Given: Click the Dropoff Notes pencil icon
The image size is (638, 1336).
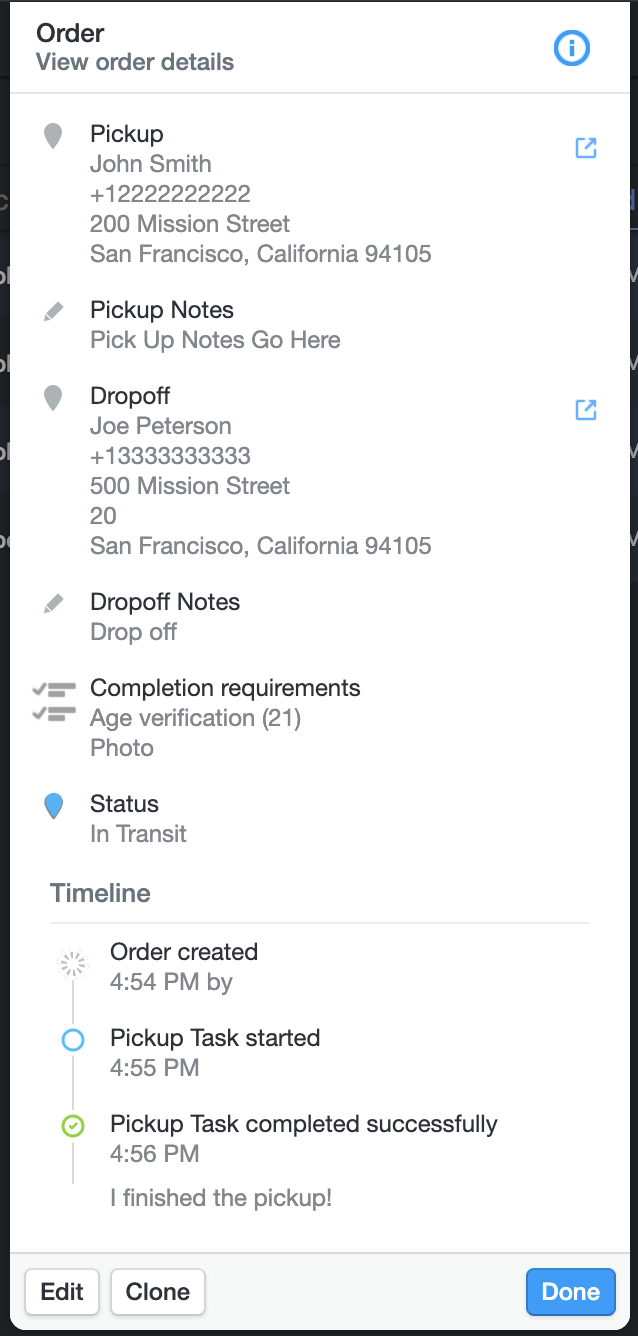Looking at the screenshot, I should 54,604.
